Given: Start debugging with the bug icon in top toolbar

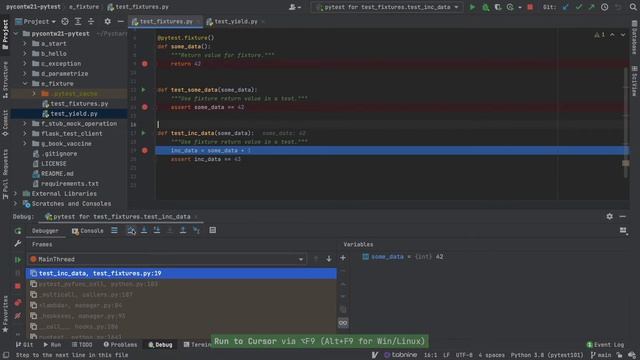Looking at the screenshot, I should pyautogui.click(x=485, y=7).
